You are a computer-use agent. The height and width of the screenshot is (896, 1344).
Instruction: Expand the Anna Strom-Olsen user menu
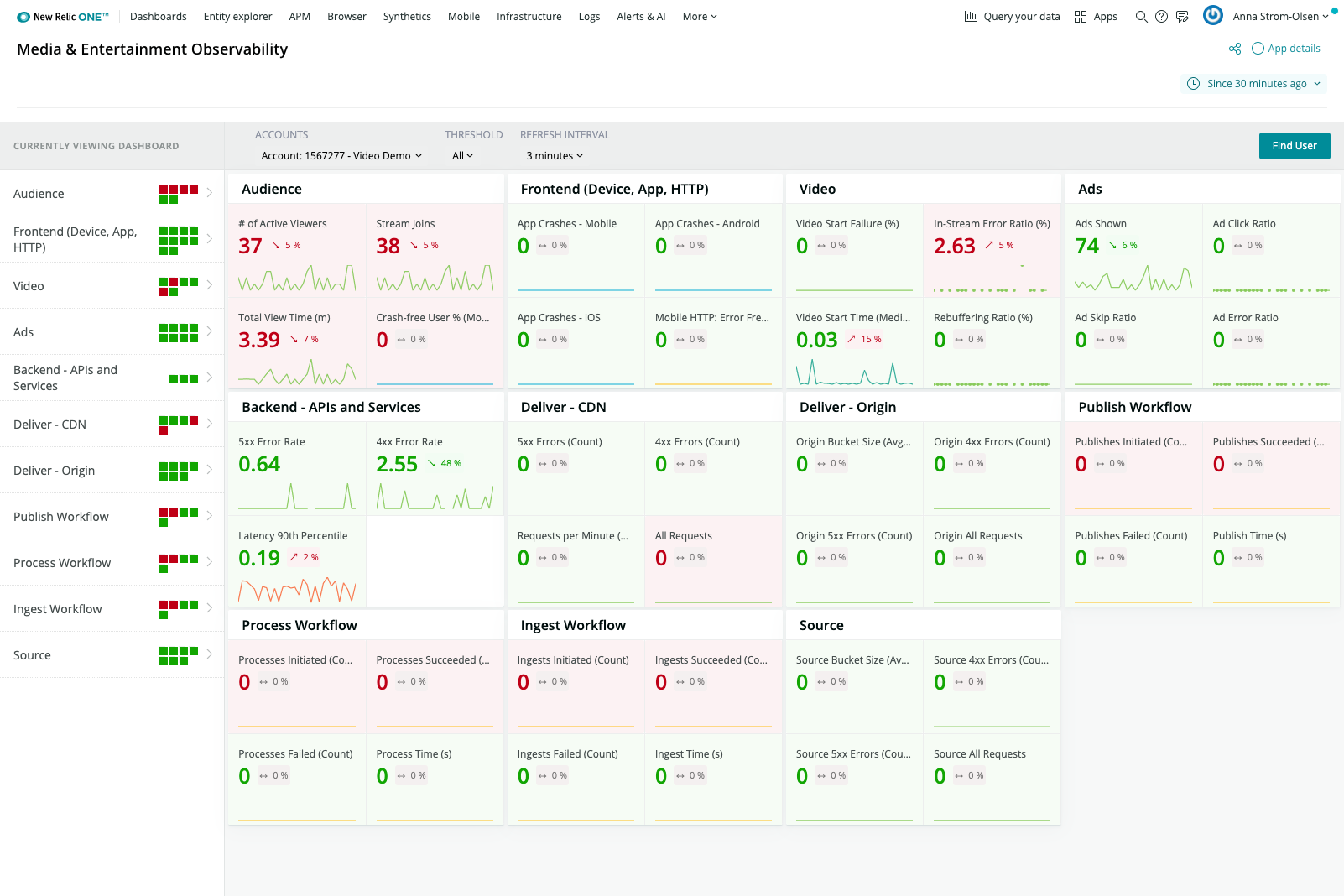click(1276, 16)
